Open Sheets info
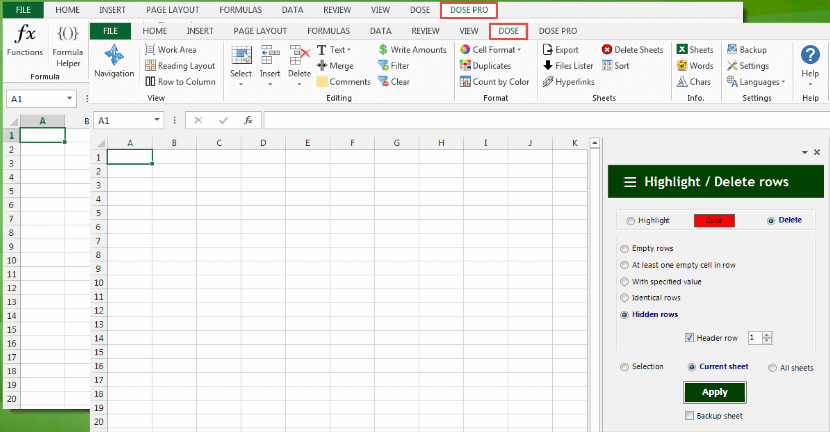Viewport: 830px width, 432px height. [x=695, y=50]
